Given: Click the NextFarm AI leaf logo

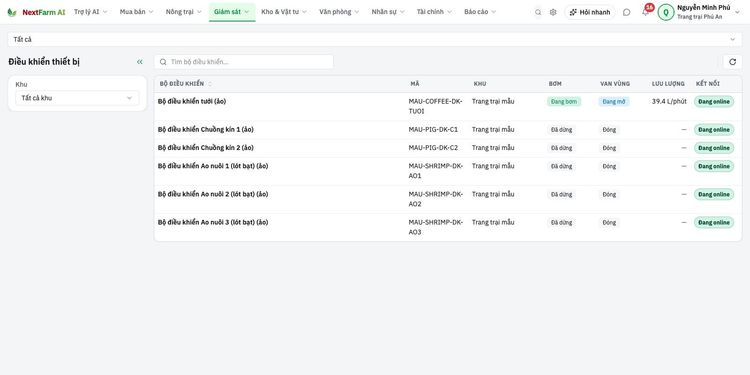Looking at the screenshot, I should 11,12.
